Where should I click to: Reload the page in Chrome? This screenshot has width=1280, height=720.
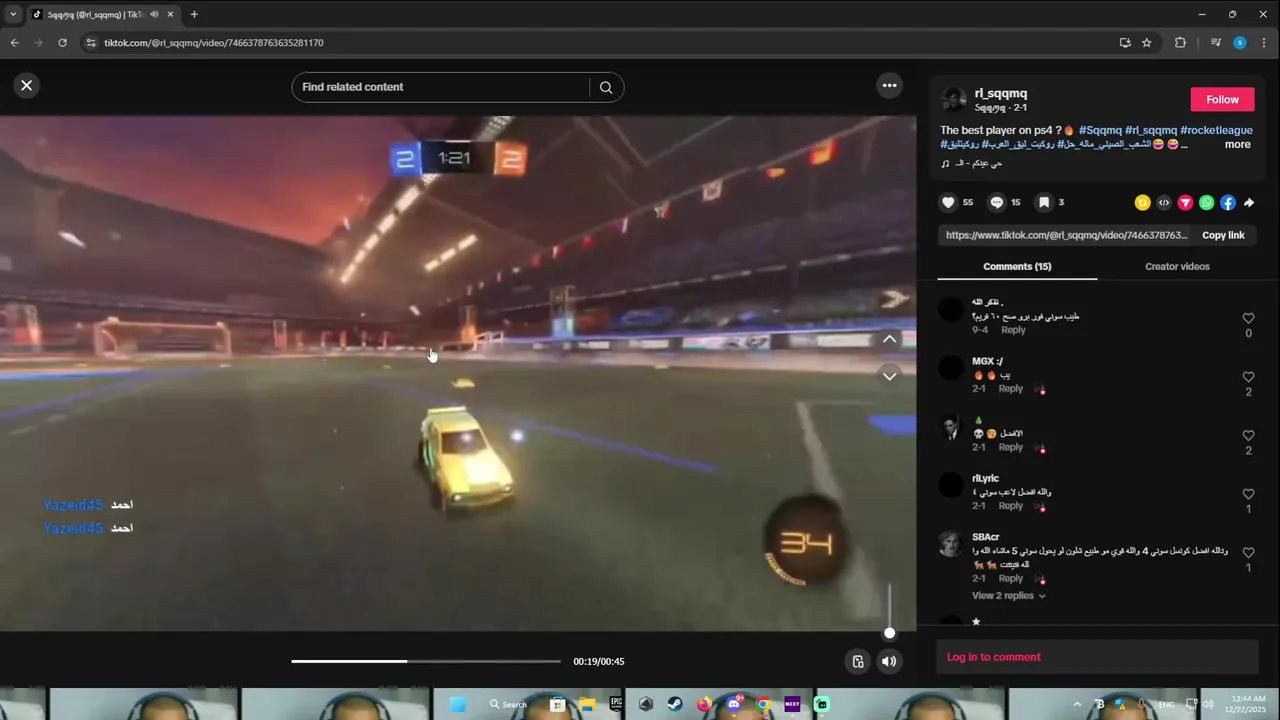tap(62, 43)
